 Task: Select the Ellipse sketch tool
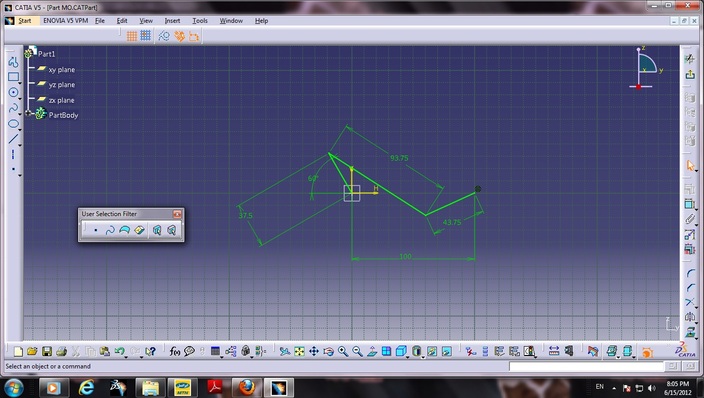point(13,124)
